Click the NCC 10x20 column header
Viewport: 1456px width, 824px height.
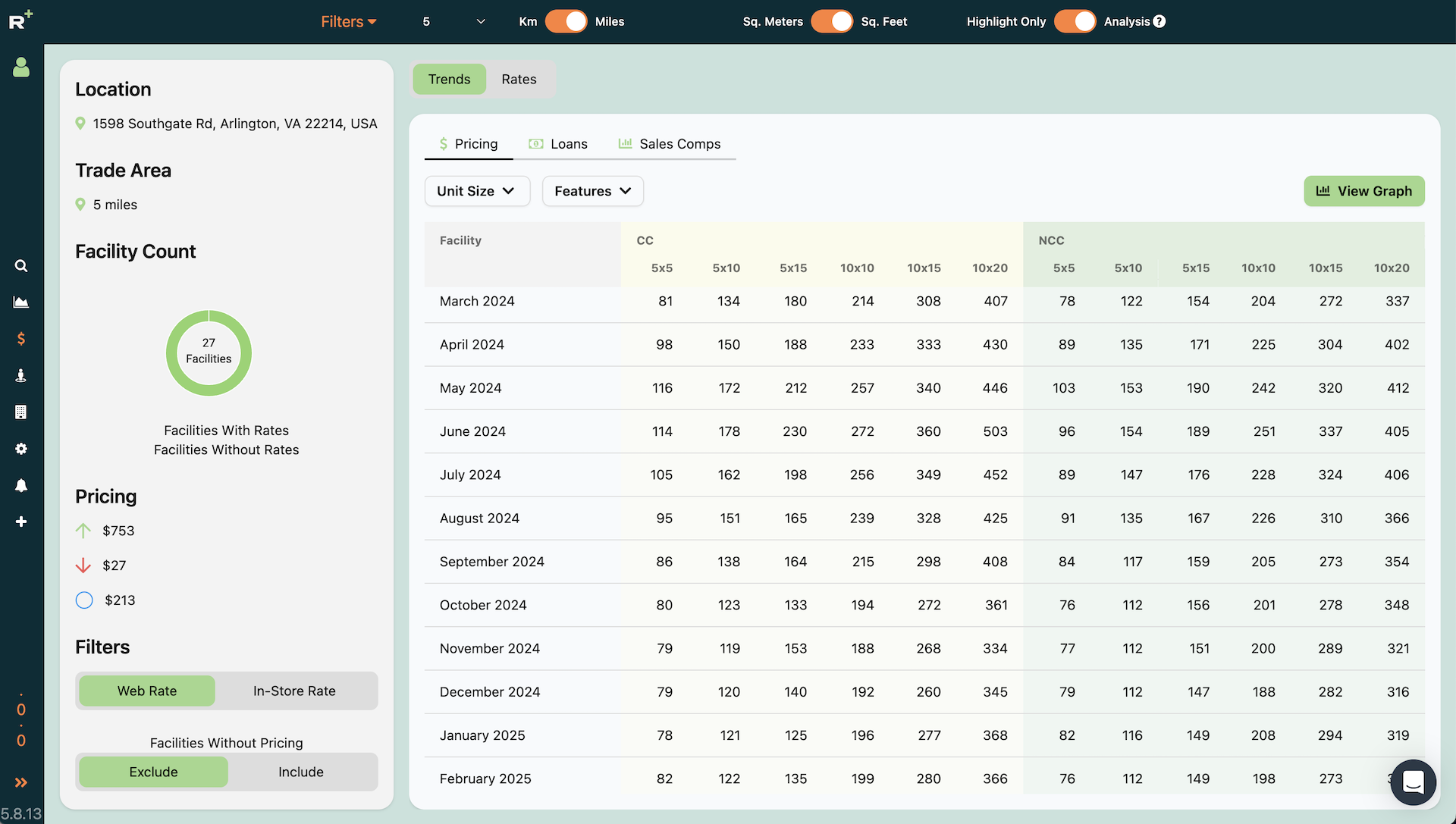coord(1392,268)
